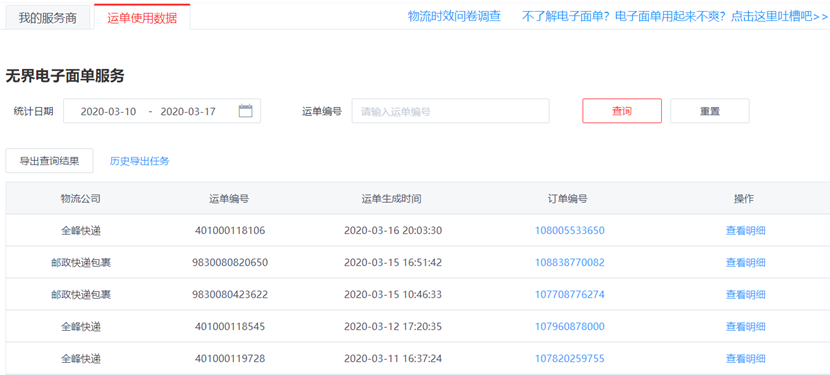Open order number 108005533650
The height and width of the screenshot is (375, 830).
coord(570,230)
